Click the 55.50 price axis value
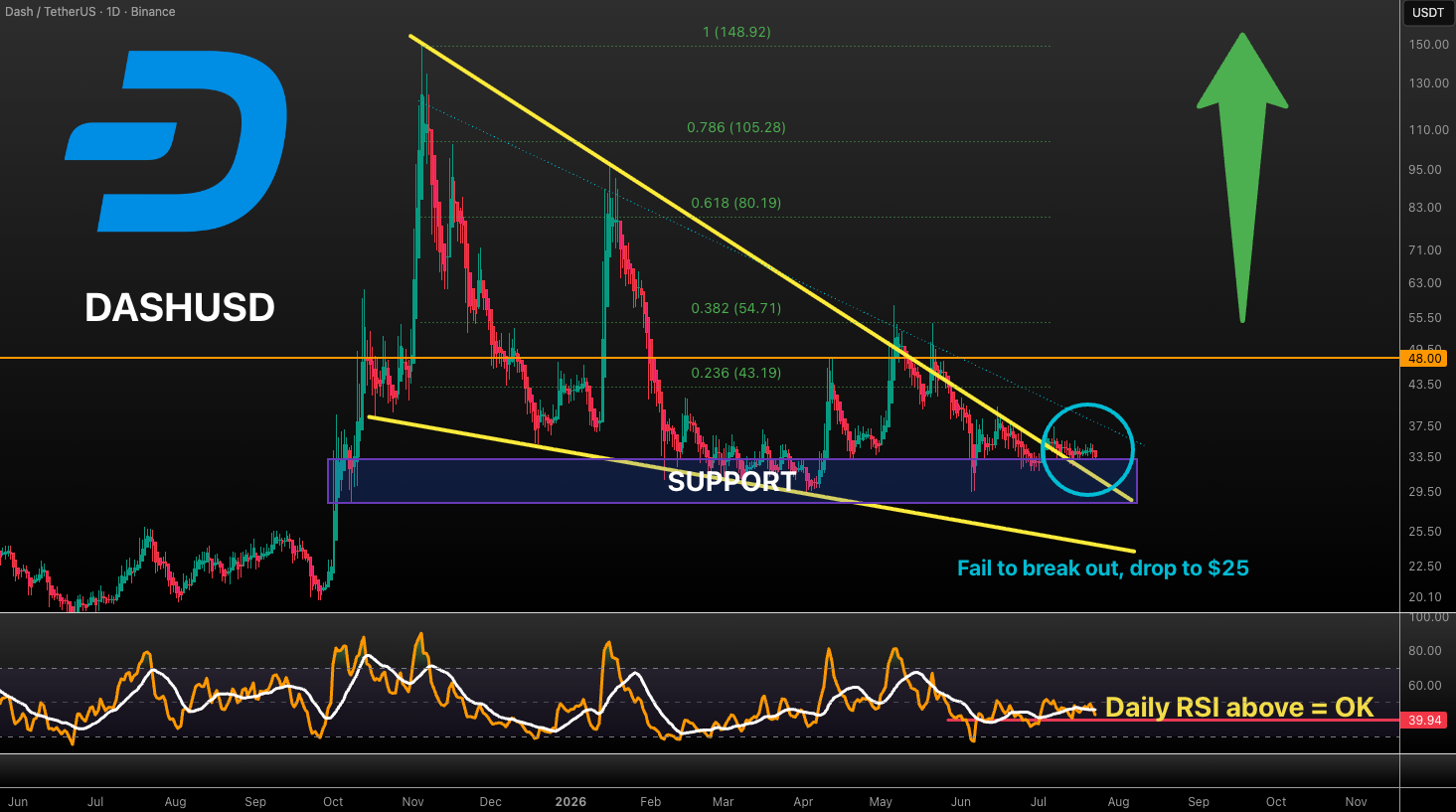 [x=1425, y=318]
